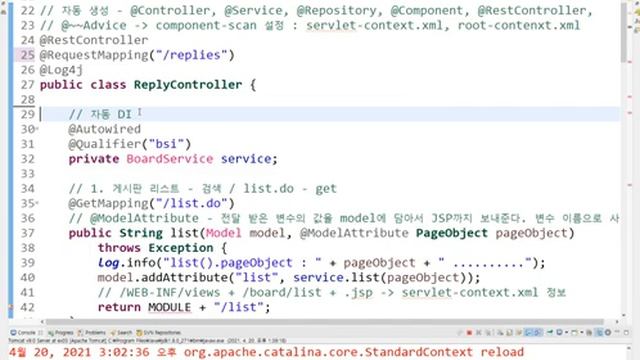Click servlet-context.xml in the line 23 comment
640x360 pixels.
(x=374, y=25)
